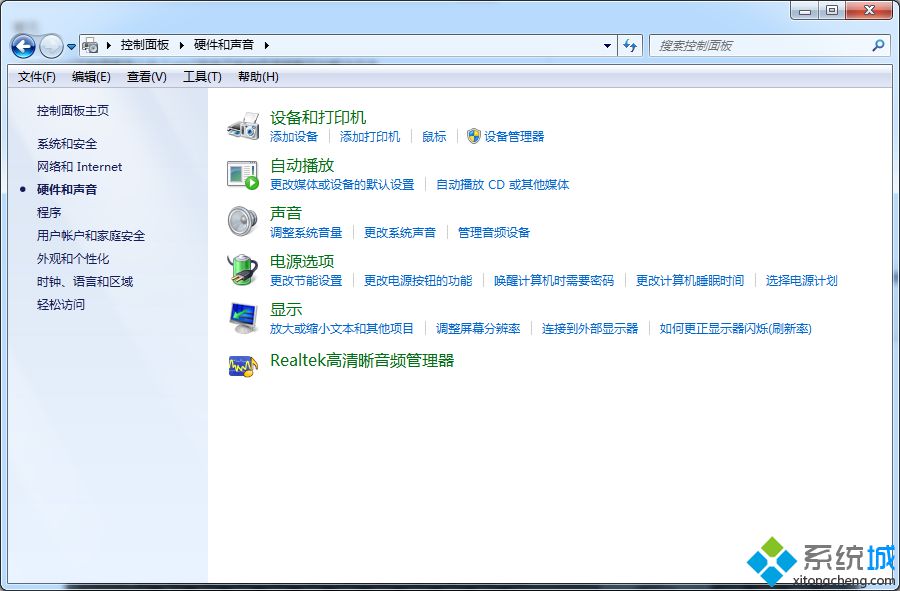900x591 pixels.
Task: Click 放大或缩小文本和其他项目 link
Action: pos(342,328)
